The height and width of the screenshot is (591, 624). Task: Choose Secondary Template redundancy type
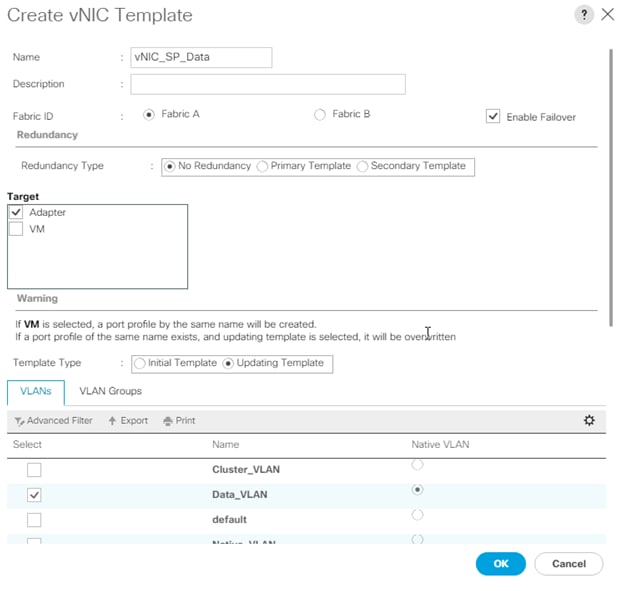362,166
